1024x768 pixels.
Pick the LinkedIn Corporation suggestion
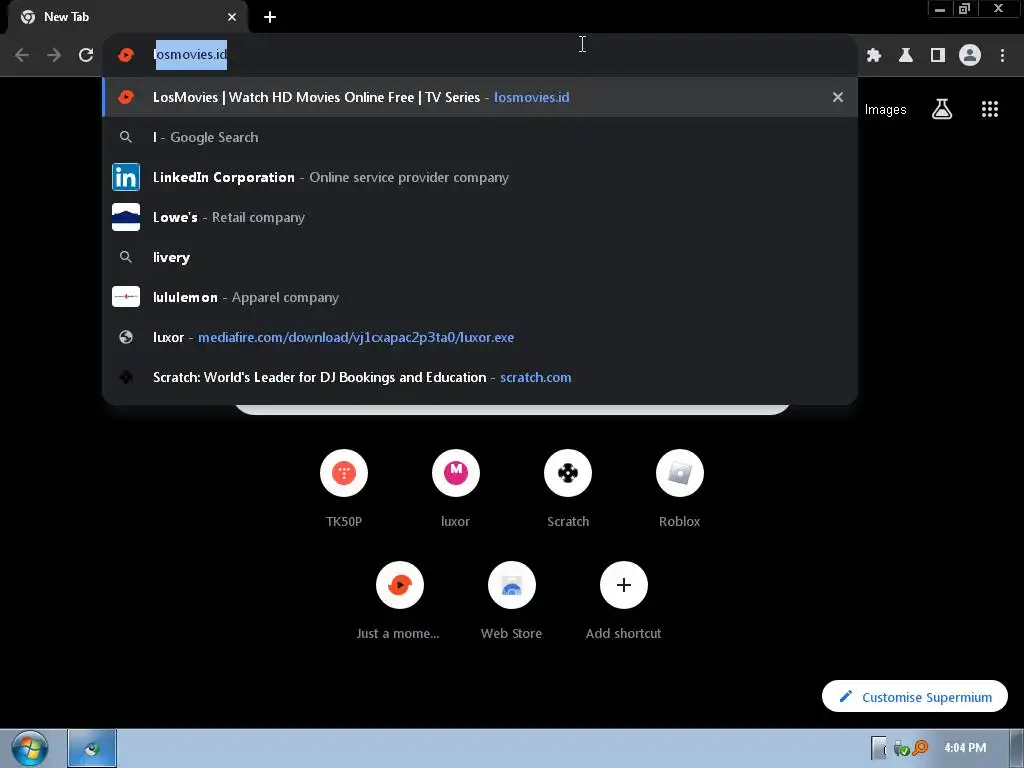point(480,177)
